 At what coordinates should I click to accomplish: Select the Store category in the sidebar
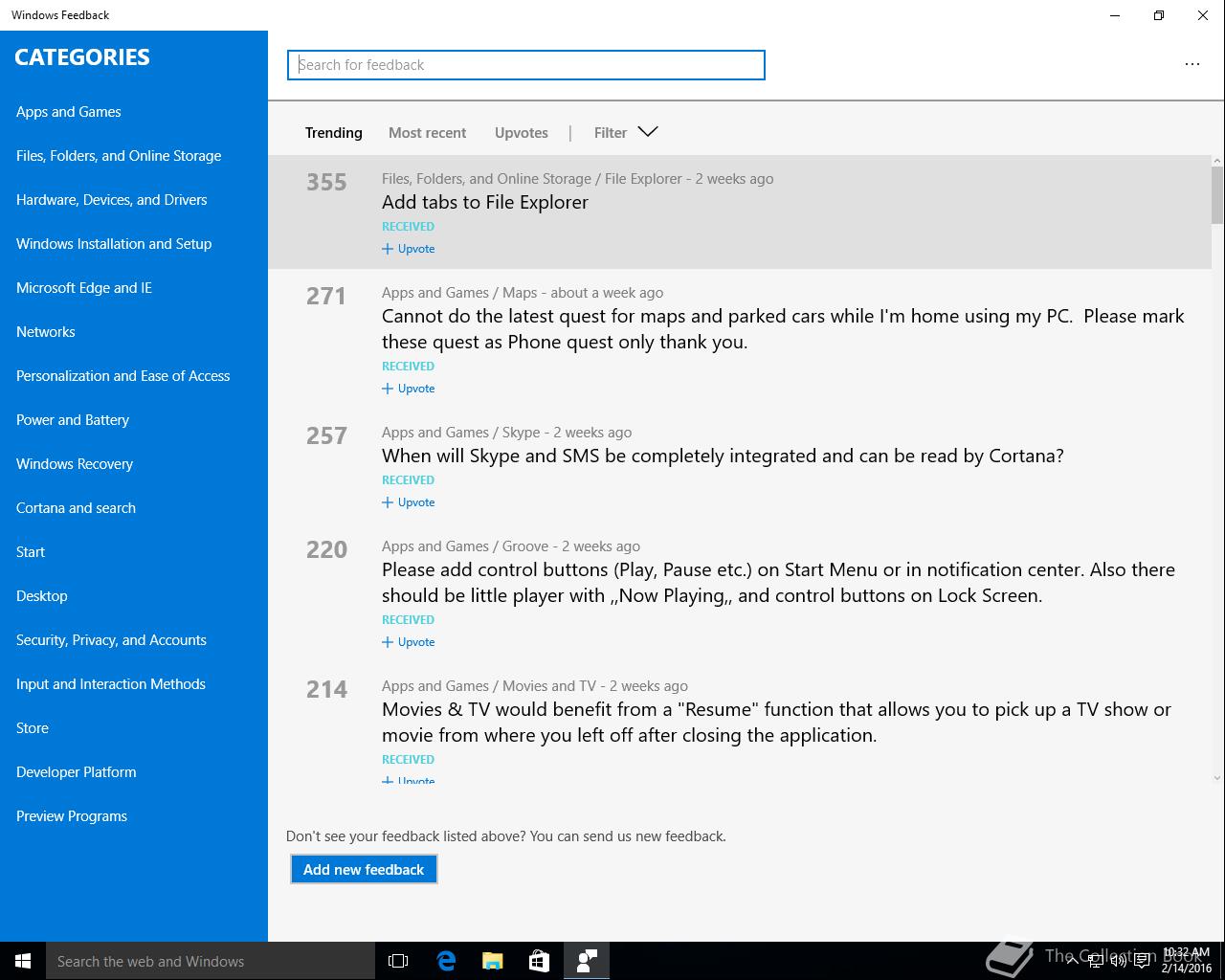[x=33, y=728]
